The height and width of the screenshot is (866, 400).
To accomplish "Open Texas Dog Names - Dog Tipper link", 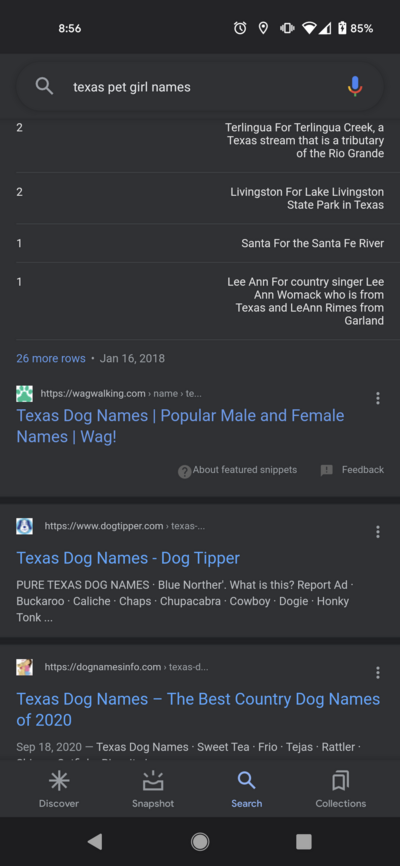I will click(x=128, y=558).
